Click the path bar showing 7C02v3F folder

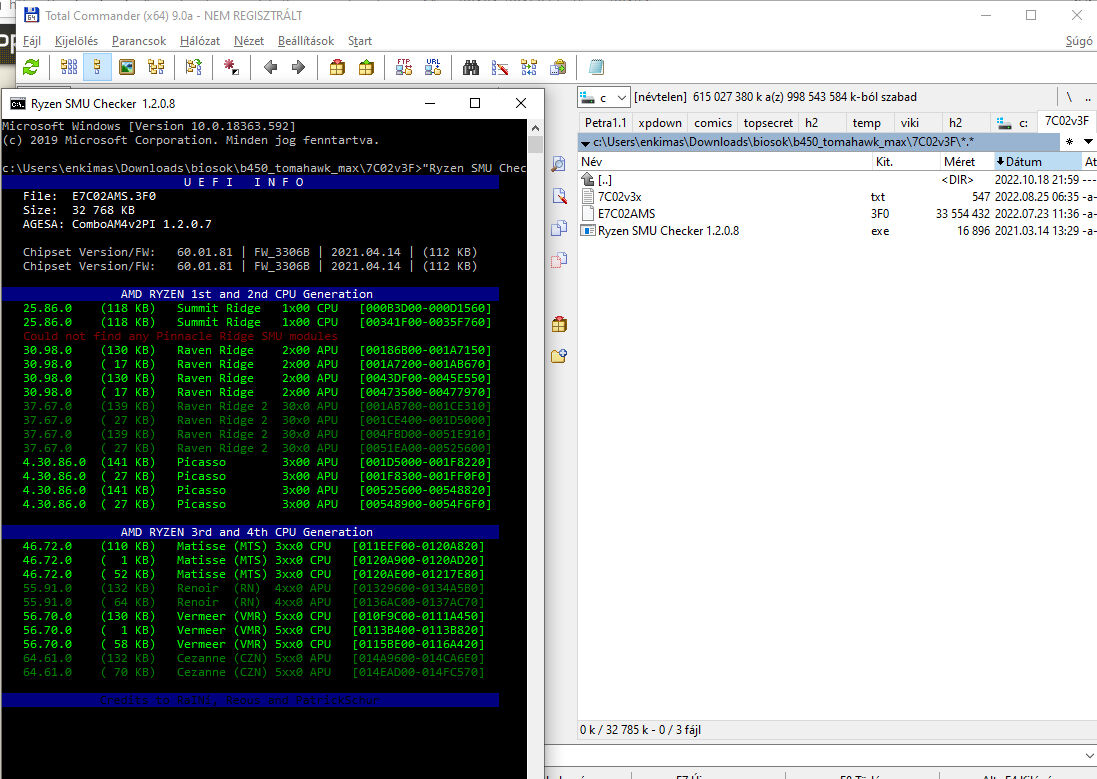pos(819,141)
